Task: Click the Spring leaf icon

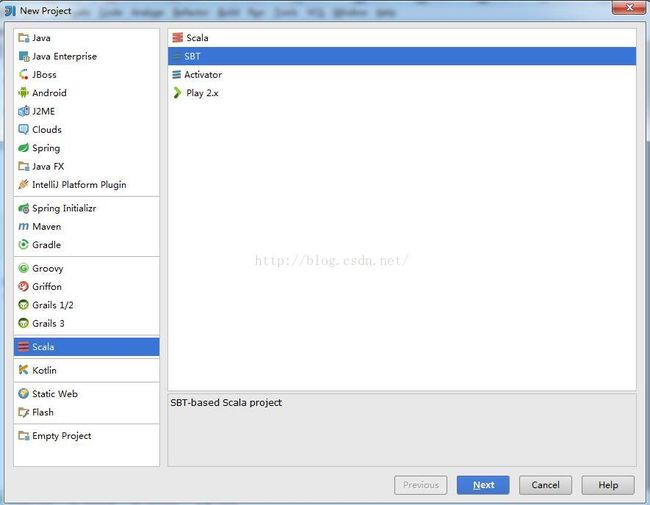Action: 24,148
